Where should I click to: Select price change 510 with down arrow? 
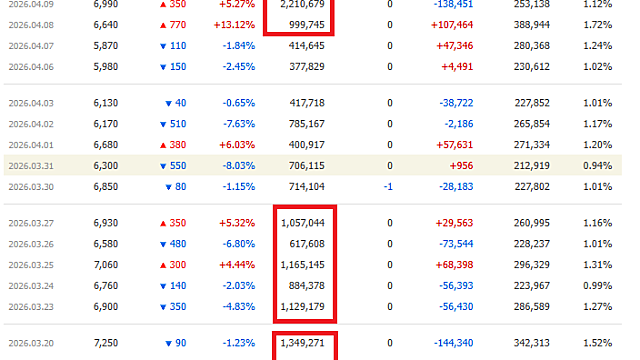point(173,124)
